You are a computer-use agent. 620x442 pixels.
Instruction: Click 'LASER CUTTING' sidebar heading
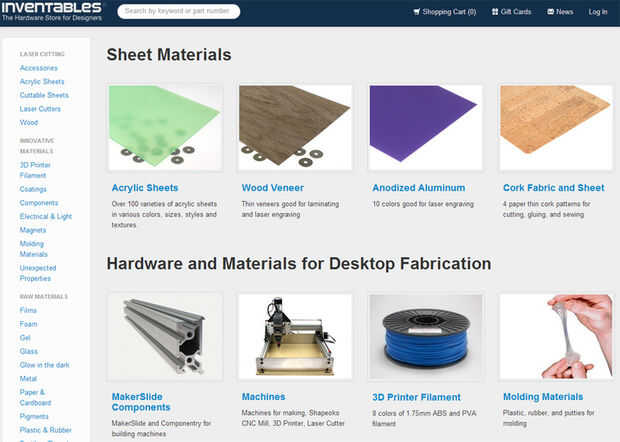coord(42,54)
